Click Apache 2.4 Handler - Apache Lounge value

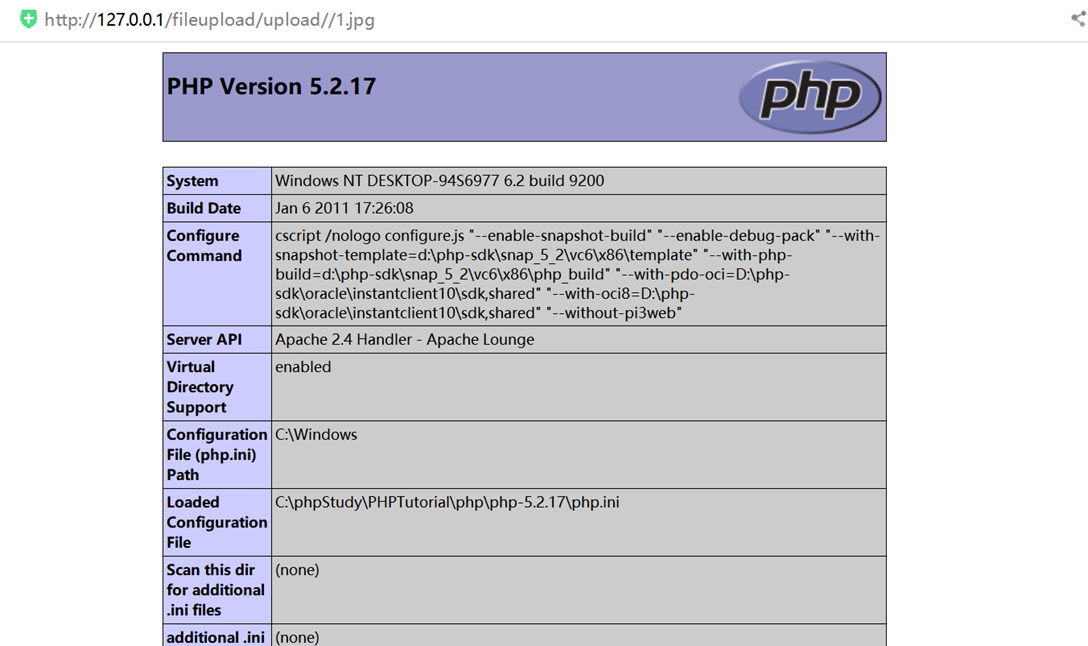point(405,340)
